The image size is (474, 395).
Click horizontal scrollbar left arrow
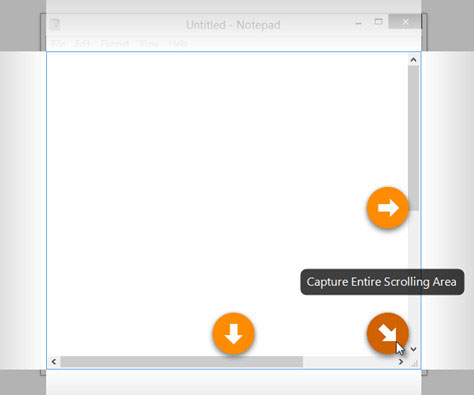tap(54, 362)
